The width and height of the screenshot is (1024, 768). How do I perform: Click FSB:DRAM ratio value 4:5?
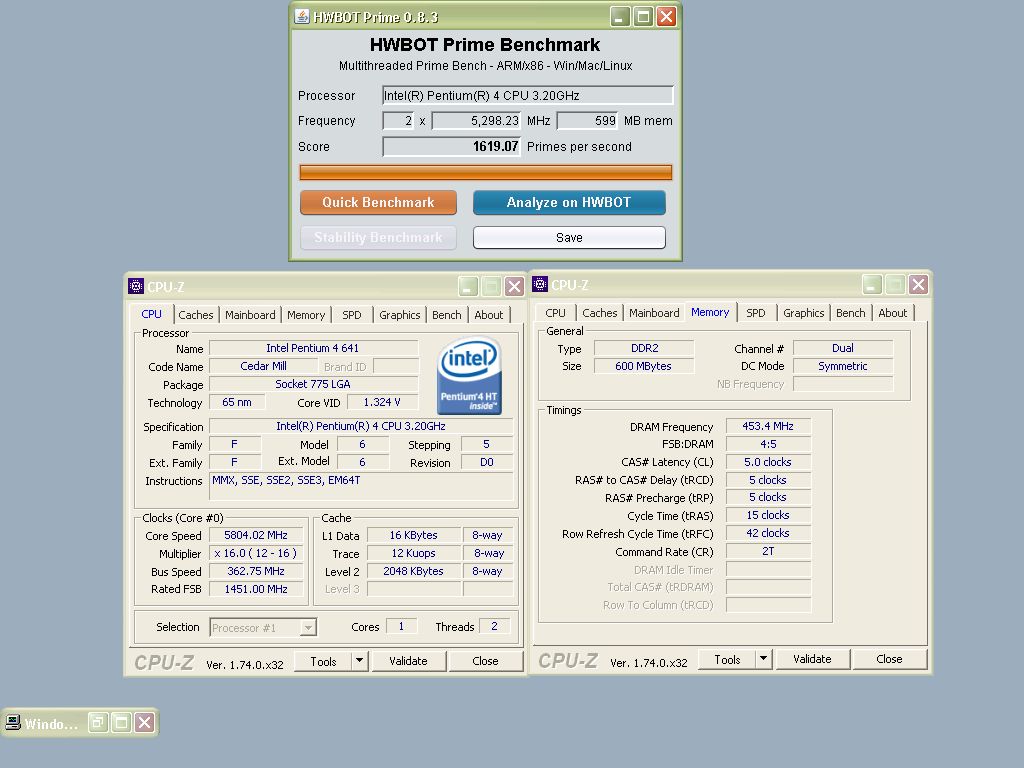click(x=768, y=444)
